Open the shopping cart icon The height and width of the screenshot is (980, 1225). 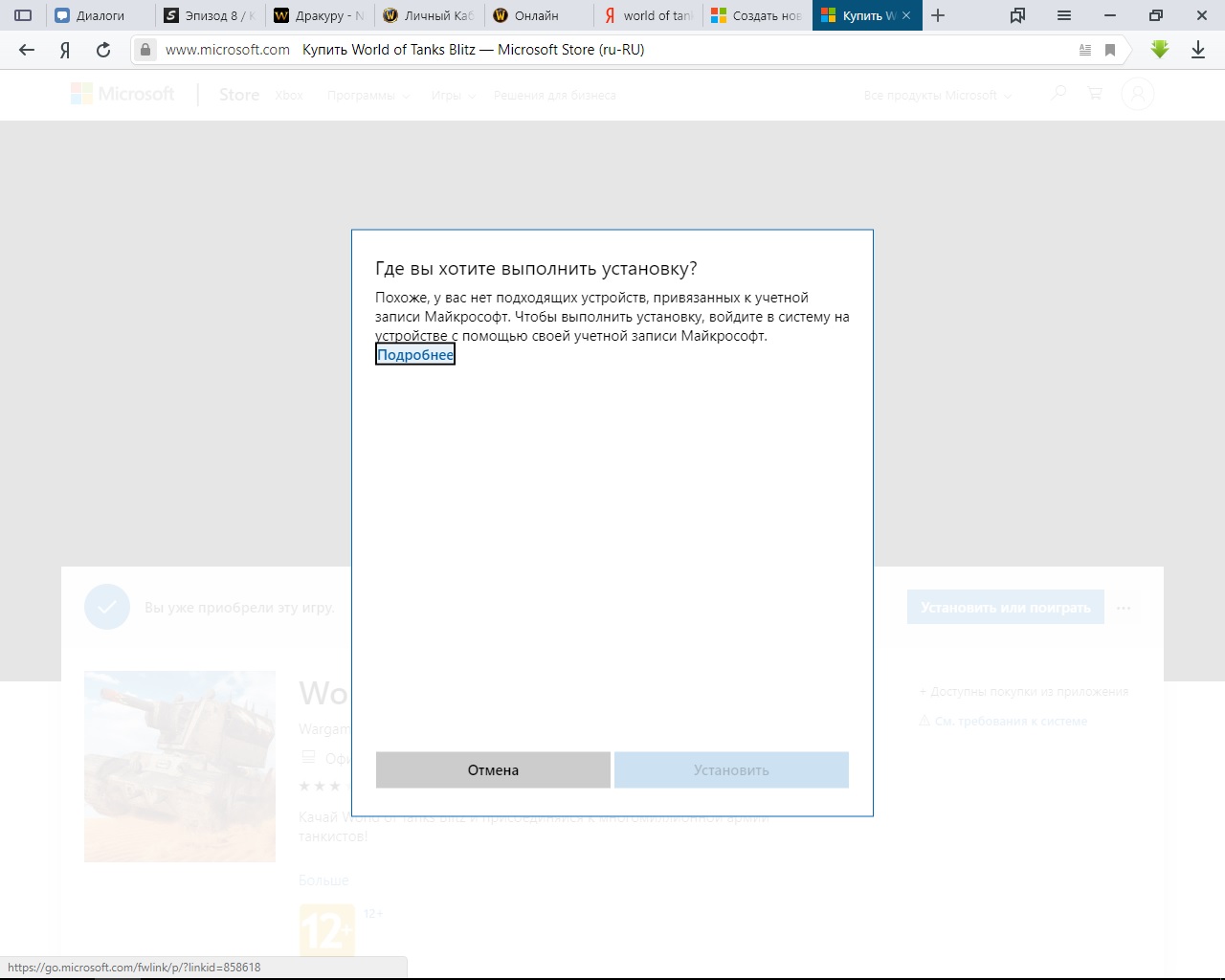coord(1095,94)
